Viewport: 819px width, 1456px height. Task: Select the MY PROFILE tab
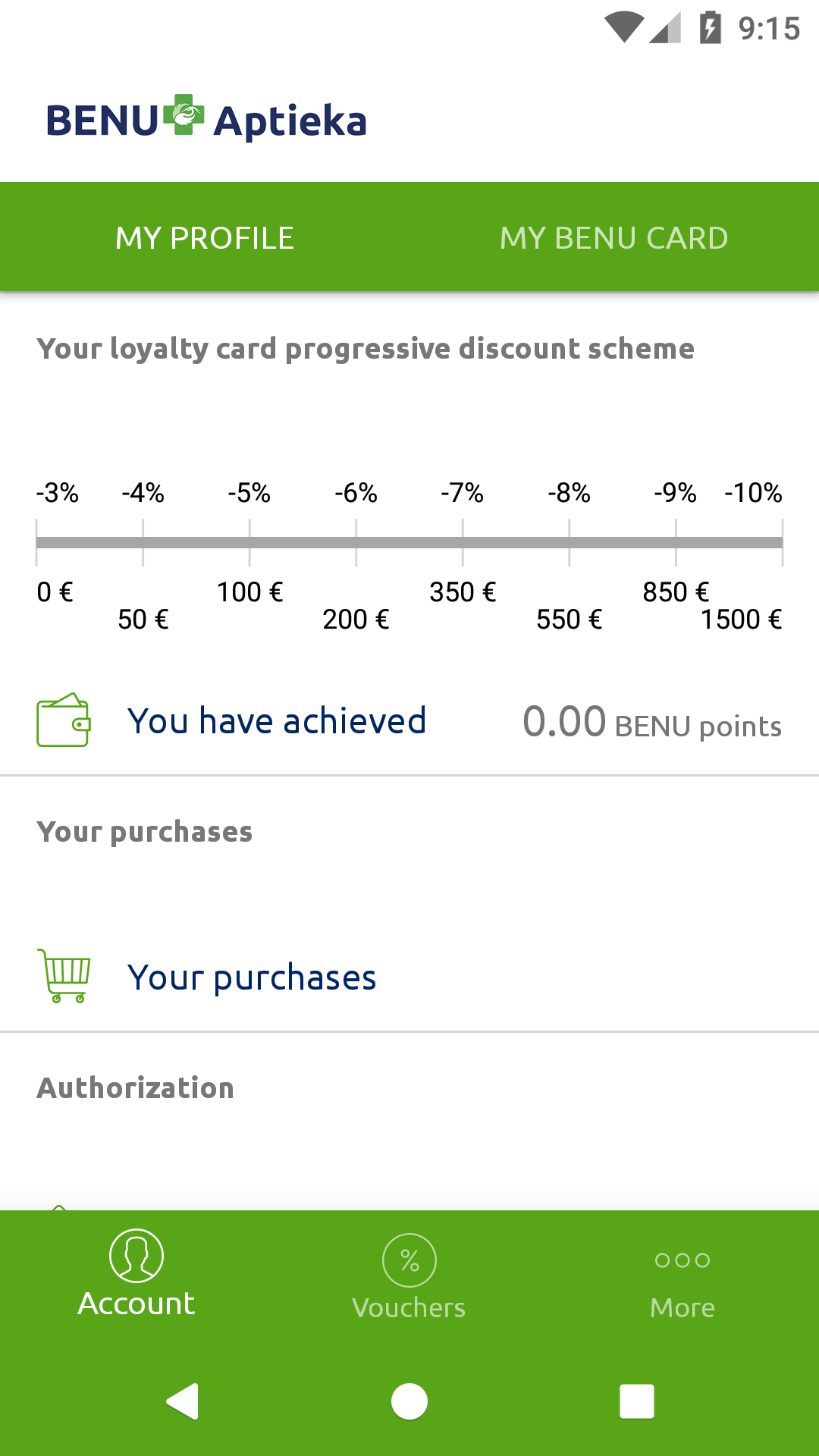pyautogui.click(x=205, y=238)
